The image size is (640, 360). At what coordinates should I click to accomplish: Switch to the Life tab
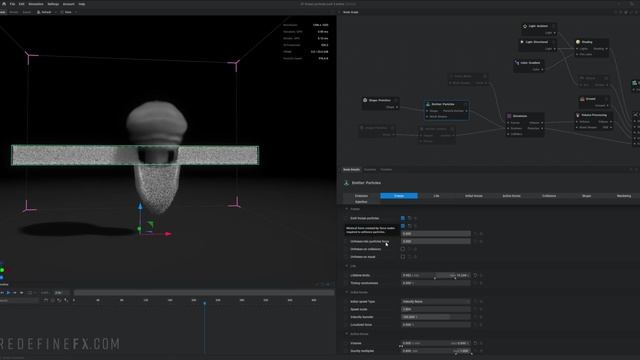tap(436, 196)
